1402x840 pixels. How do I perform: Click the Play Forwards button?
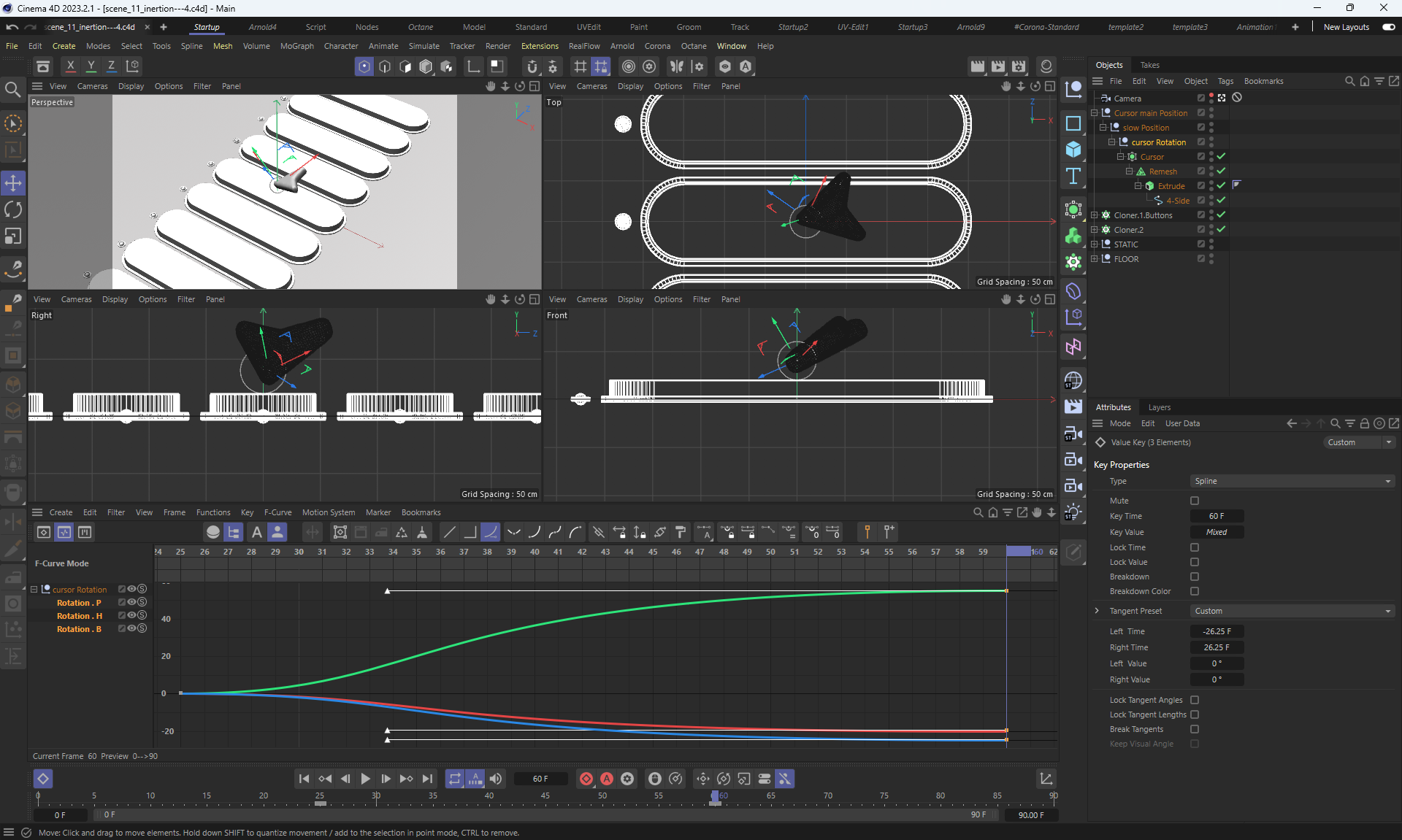(x=366, y=779)
